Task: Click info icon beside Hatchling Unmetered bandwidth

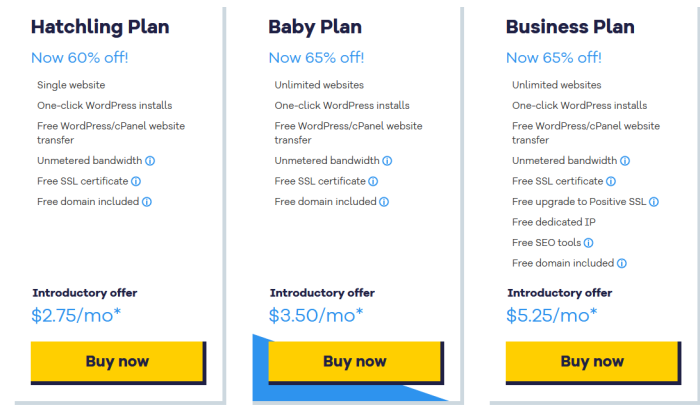Action: 150,161
